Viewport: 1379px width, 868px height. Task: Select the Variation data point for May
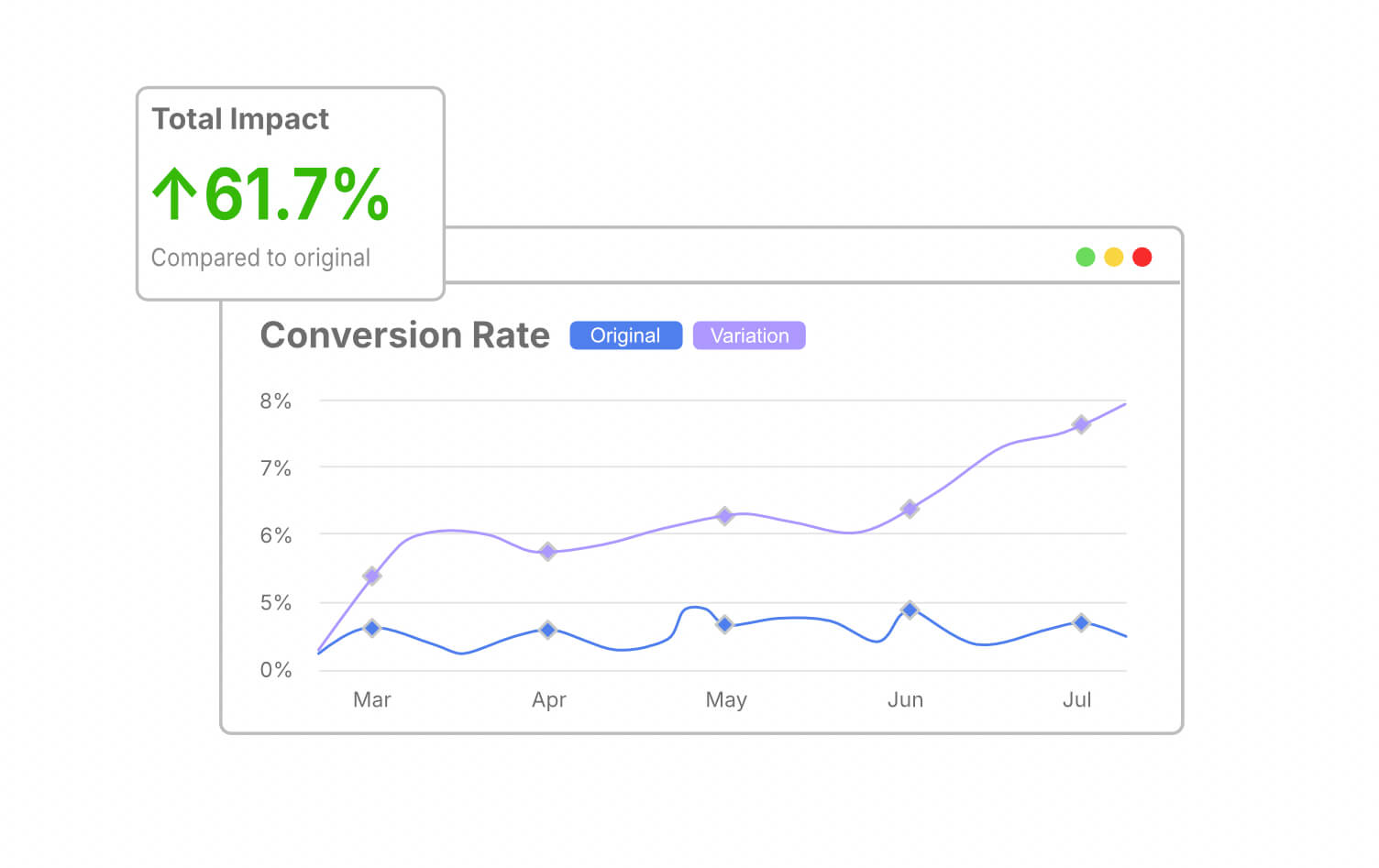(x=724, y=516)
